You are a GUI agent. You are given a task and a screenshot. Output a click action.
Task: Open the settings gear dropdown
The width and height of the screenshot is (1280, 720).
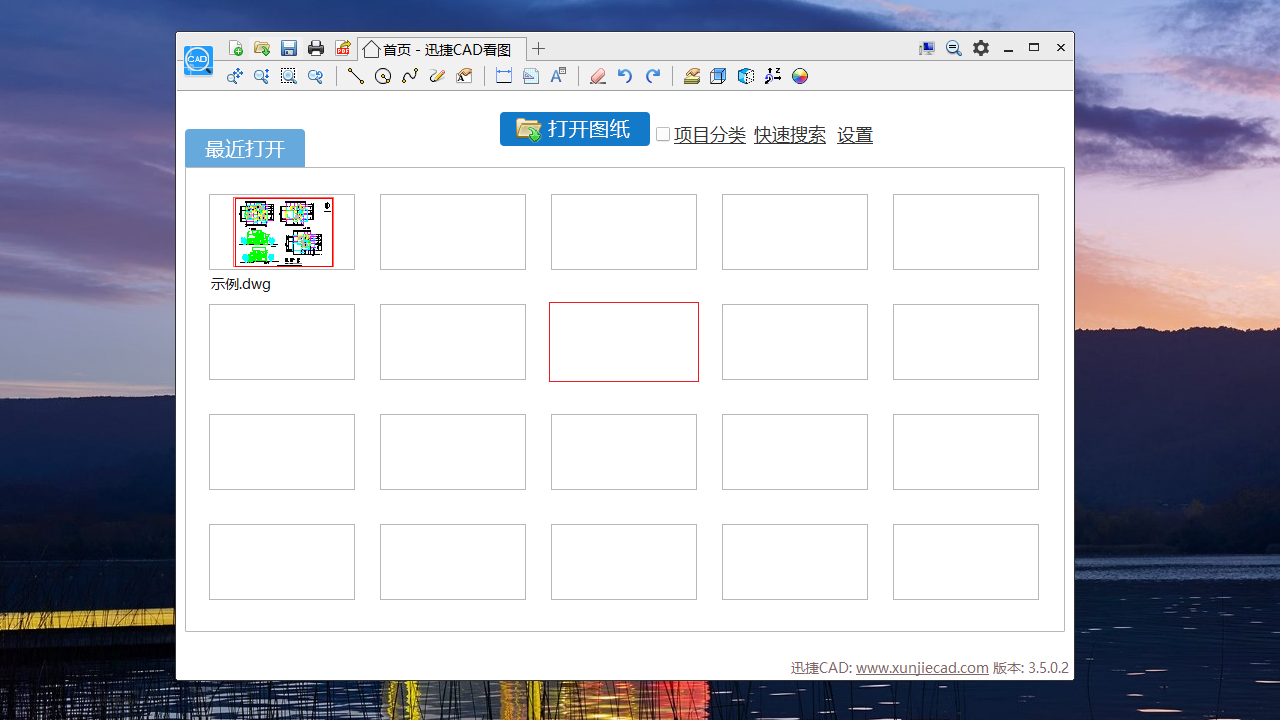[x=980, y=47]
